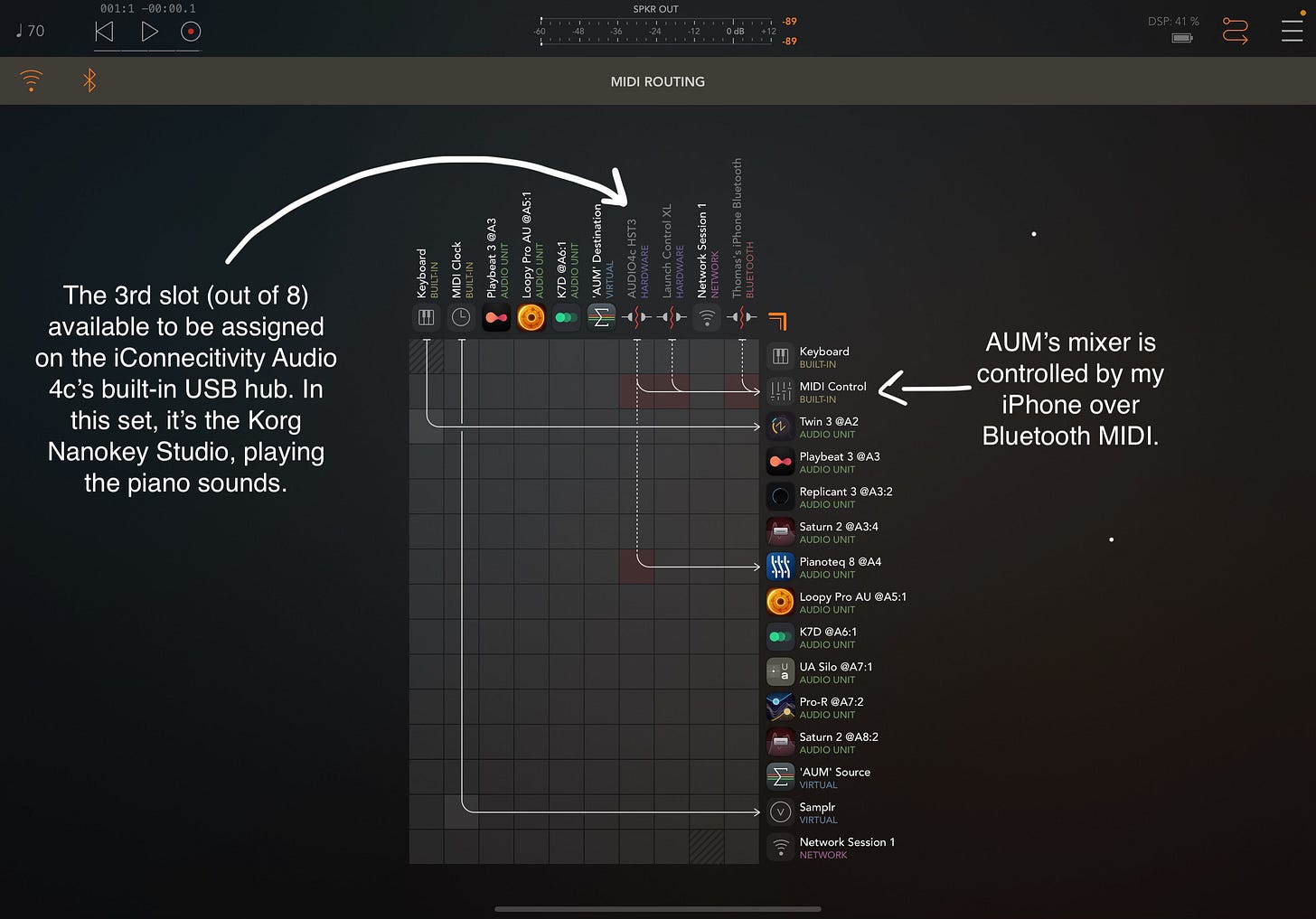Select the Samplr virtual destination icon
The image size is (1316, 919).
[x=780, y=812]
